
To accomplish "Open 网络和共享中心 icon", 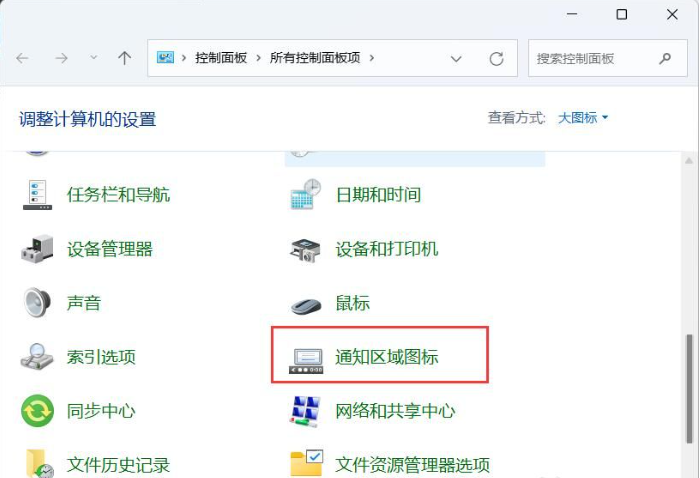I will pyautogui.click(x=305, y=410).
